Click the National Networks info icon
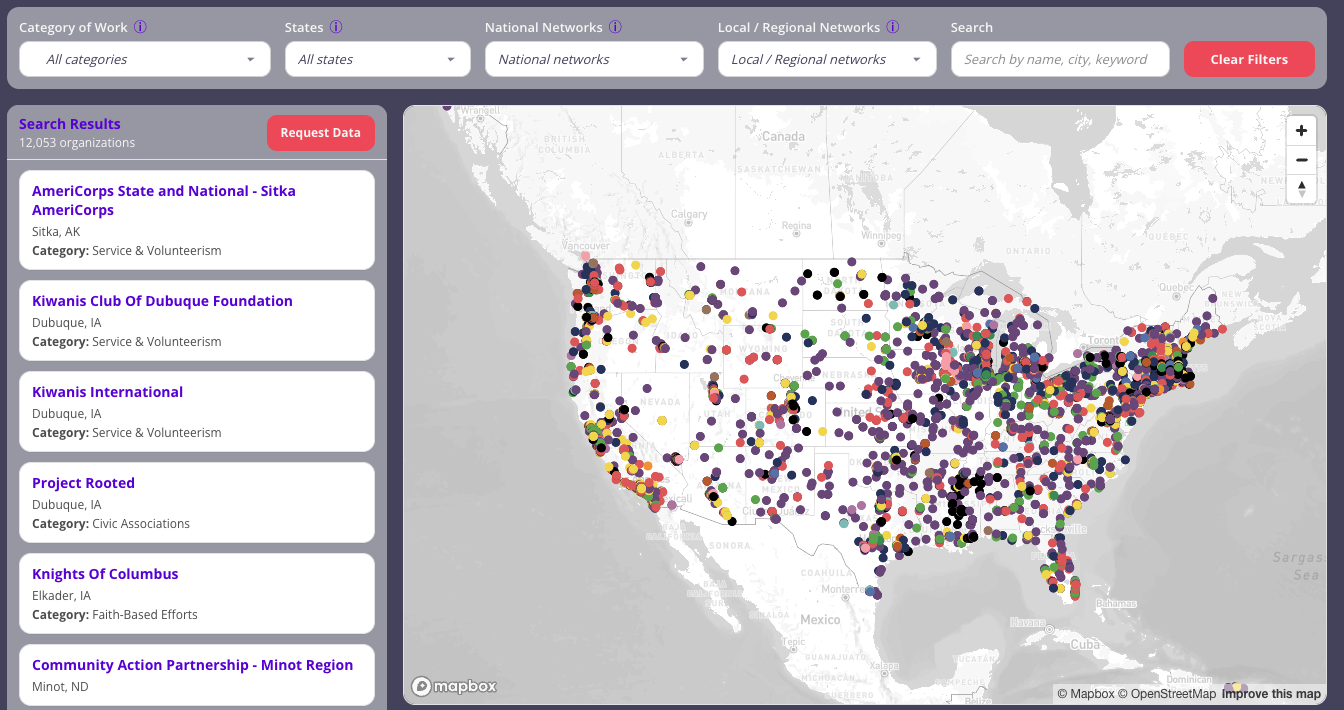This screenshot has width=1344, height=710. (x=616, y=28)
